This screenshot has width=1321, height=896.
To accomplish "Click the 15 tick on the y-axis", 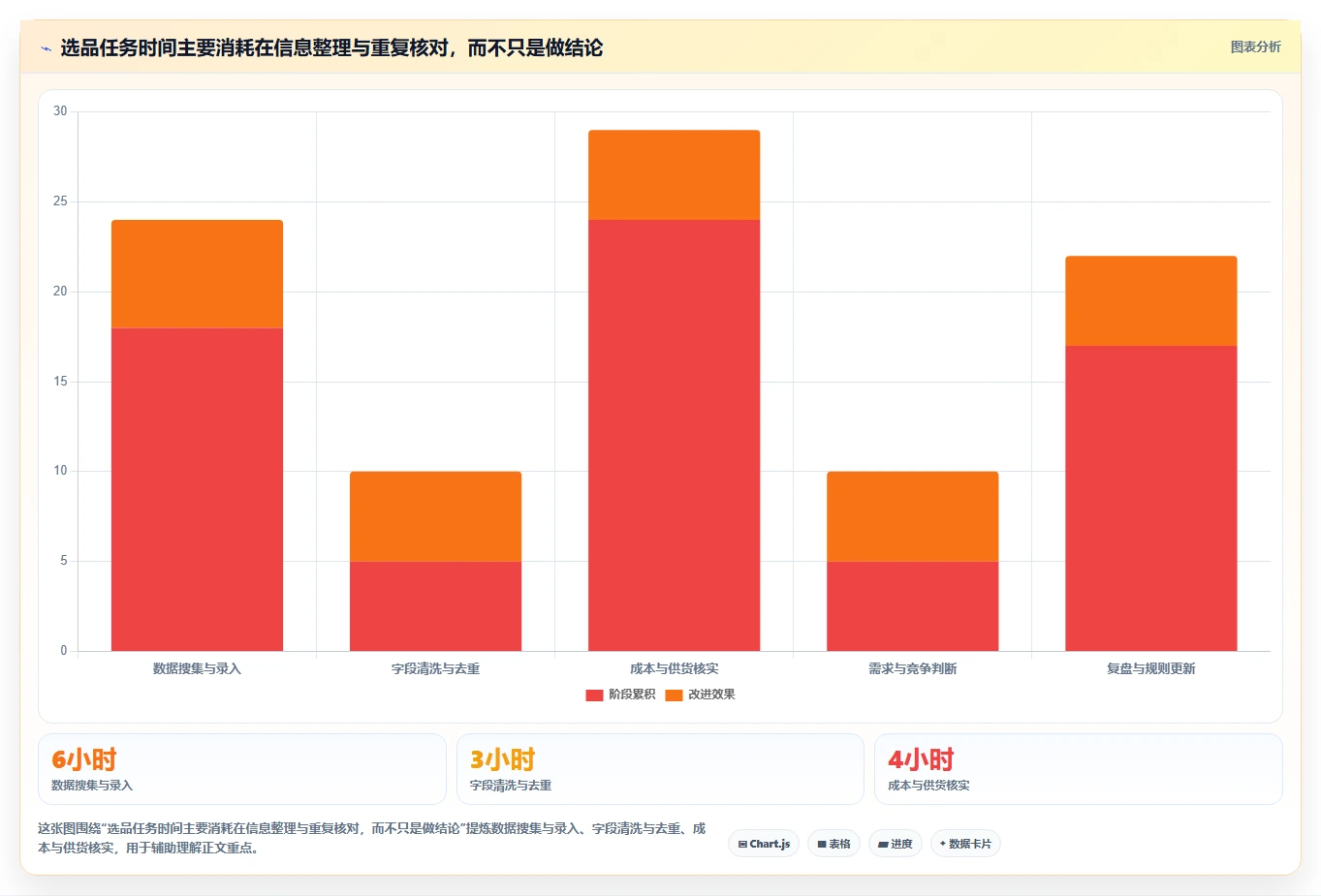I will coord(60,382).
